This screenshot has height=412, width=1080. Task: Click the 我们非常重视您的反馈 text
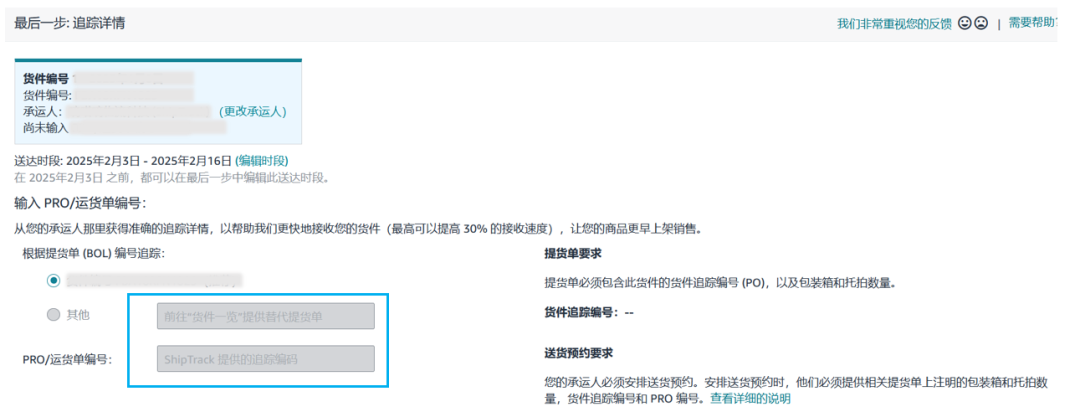click(x=894, y=23)
